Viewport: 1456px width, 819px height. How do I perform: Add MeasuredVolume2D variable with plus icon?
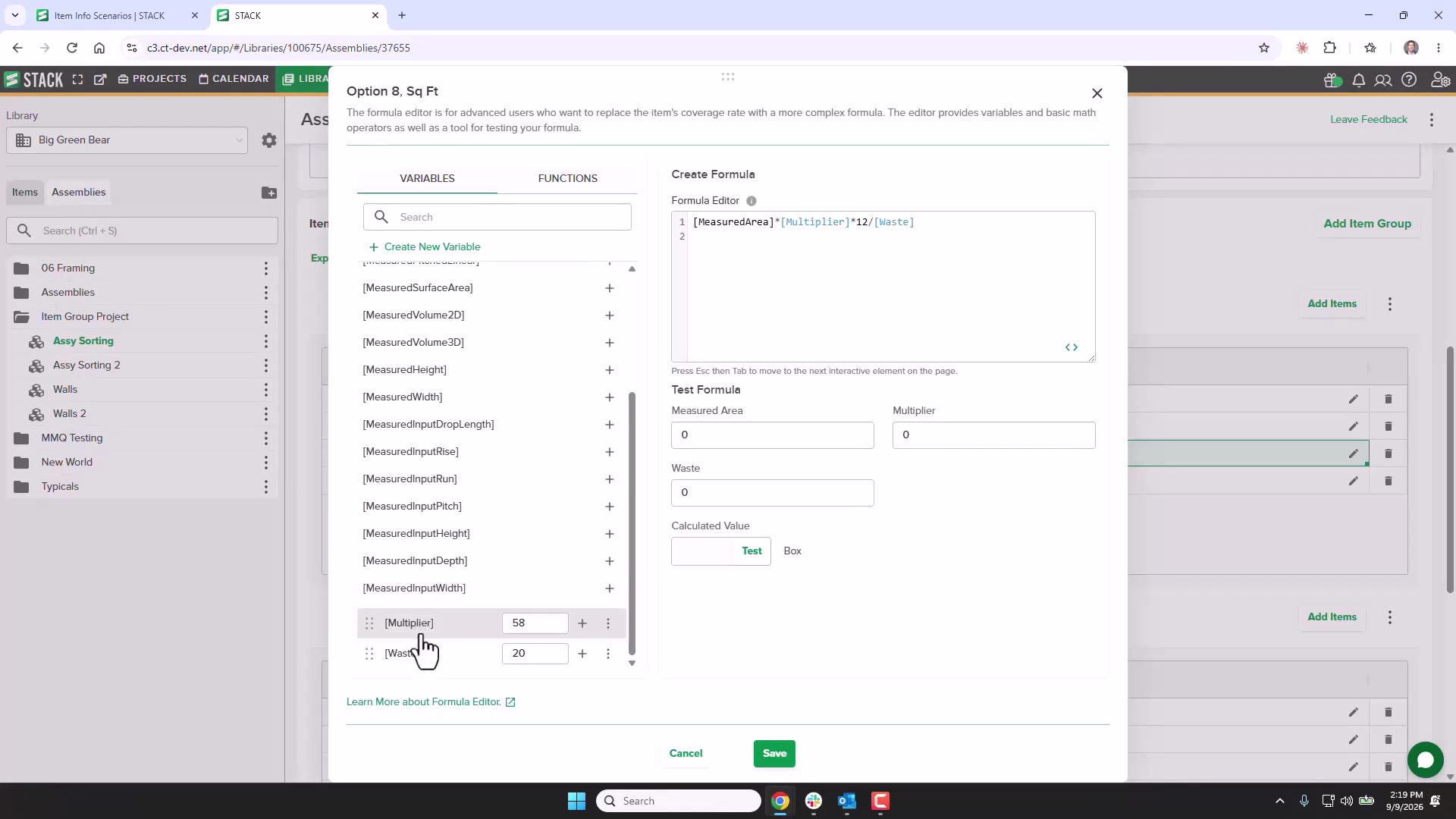610,315
